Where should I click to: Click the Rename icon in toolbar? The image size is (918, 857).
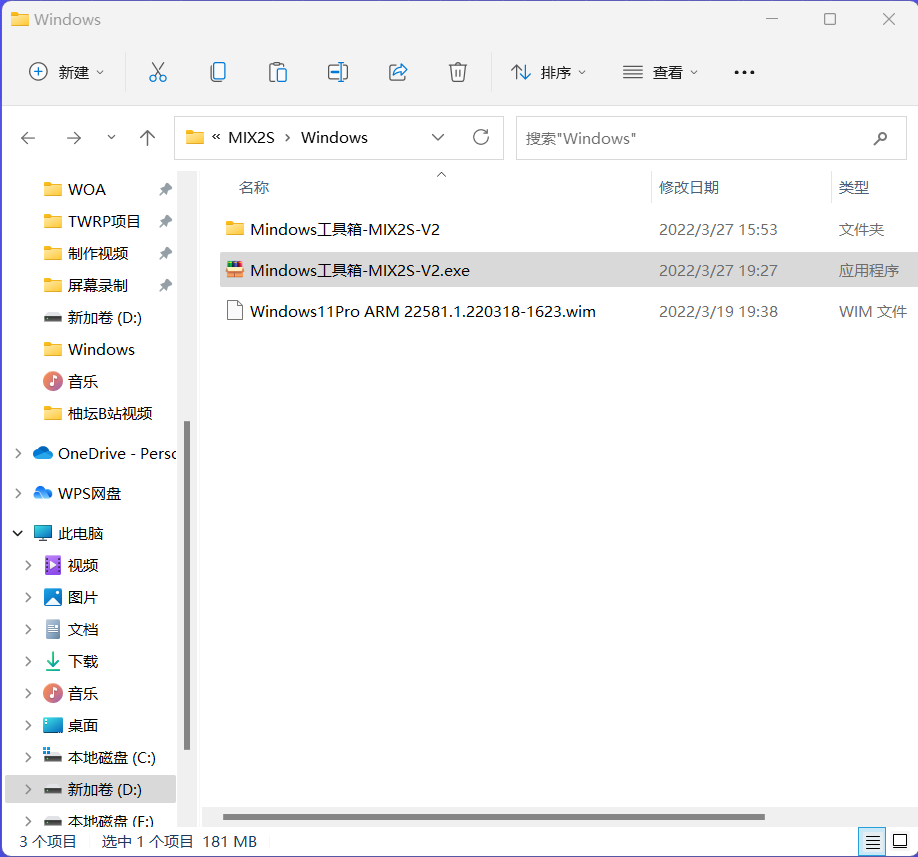pyautogui.click(x=338, y=72)
